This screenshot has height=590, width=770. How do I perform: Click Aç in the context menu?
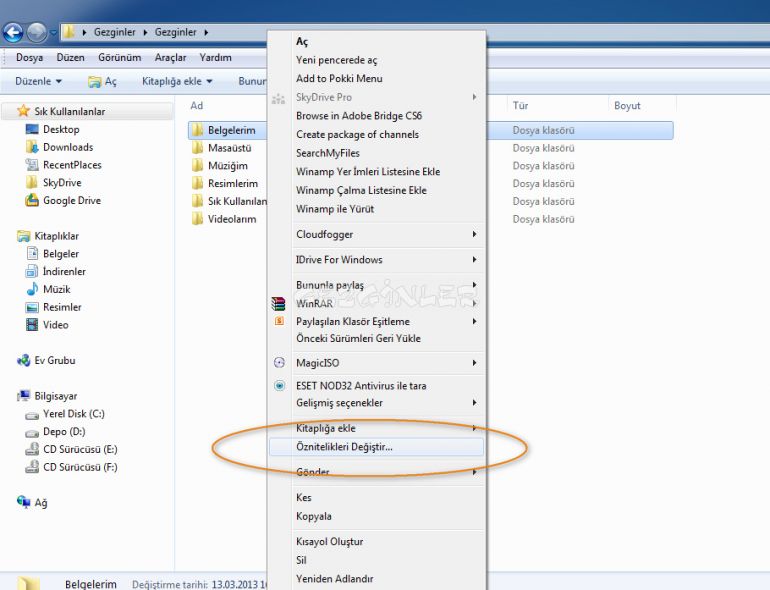pos(302,42)
